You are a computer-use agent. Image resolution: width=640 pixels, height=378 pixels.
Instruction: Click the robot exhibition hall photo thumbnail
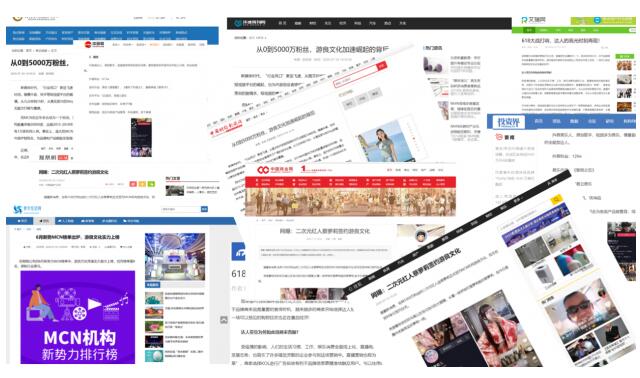coord(175,257)
